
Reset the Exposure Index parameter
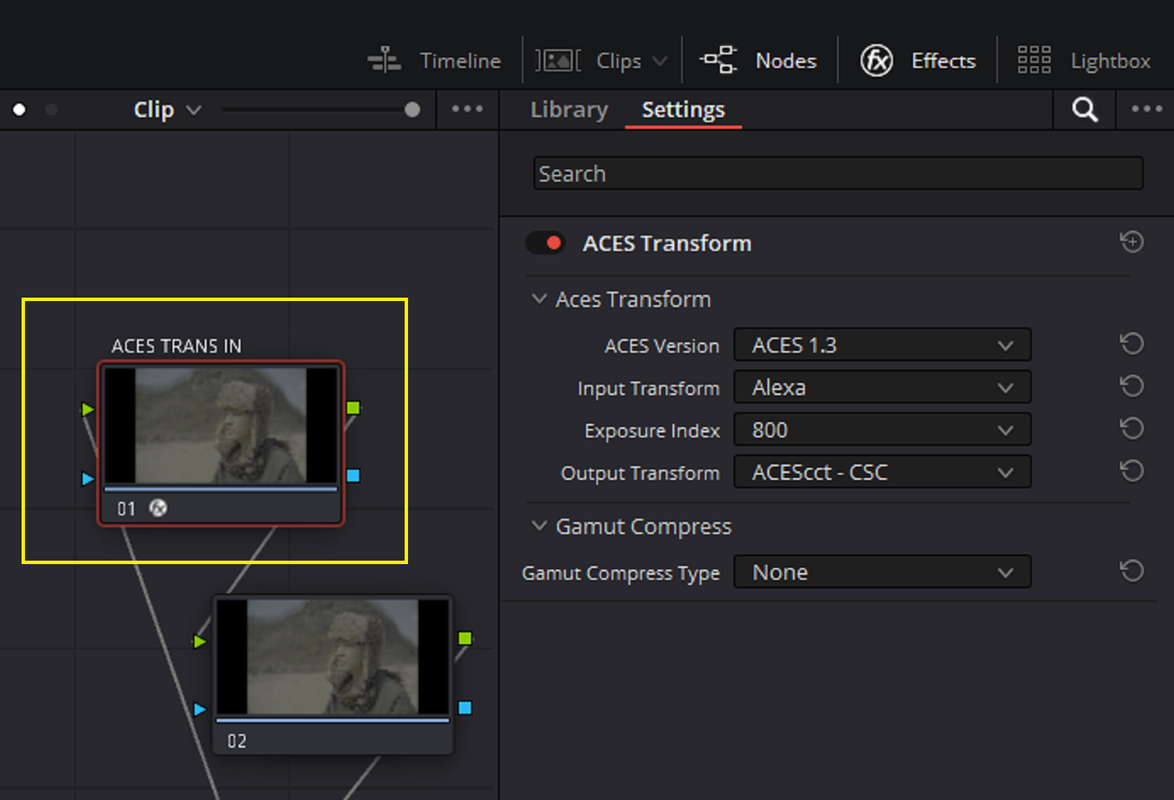tap(1131, 428)
